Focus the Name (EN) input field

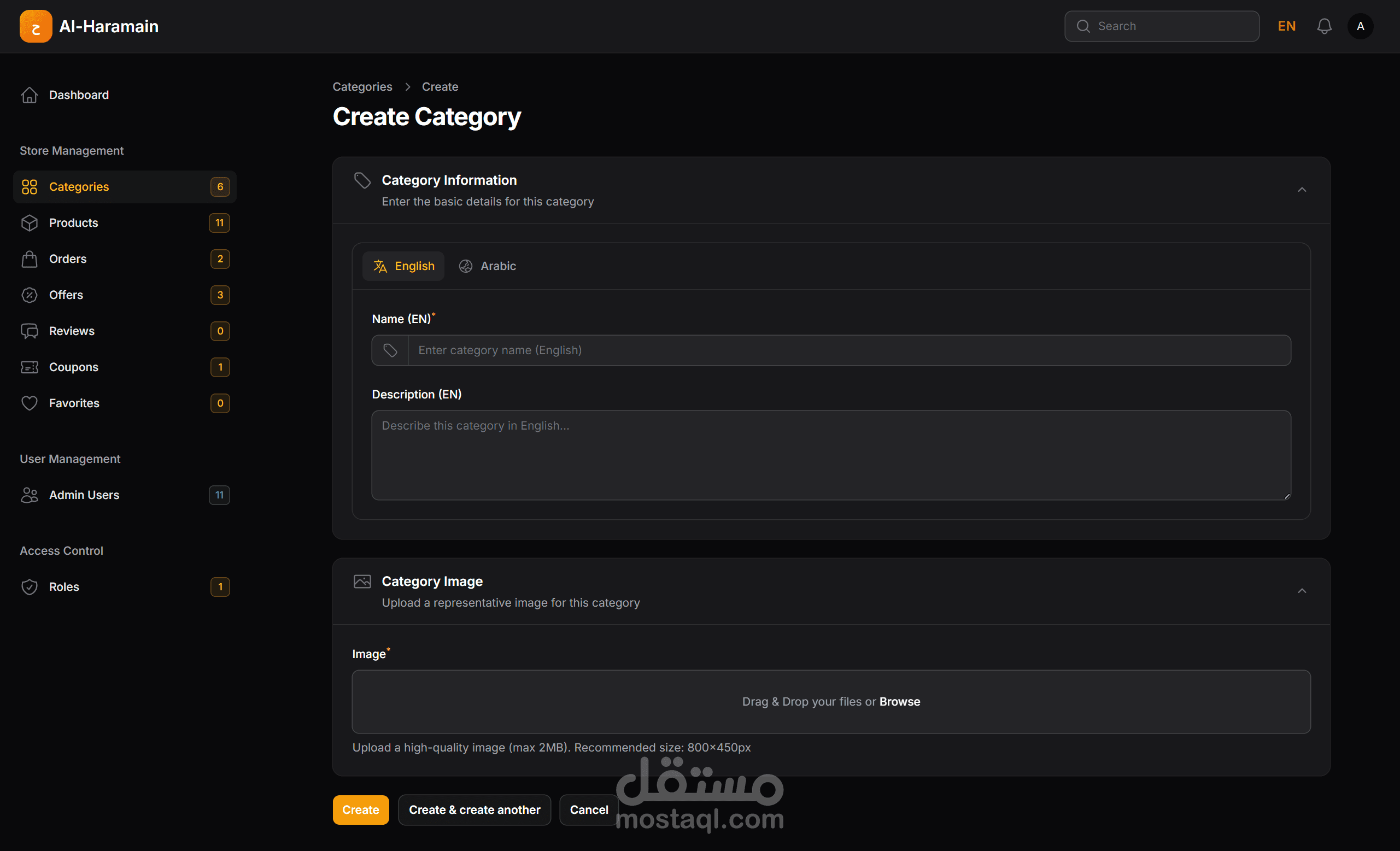click(x=849, y=350)
